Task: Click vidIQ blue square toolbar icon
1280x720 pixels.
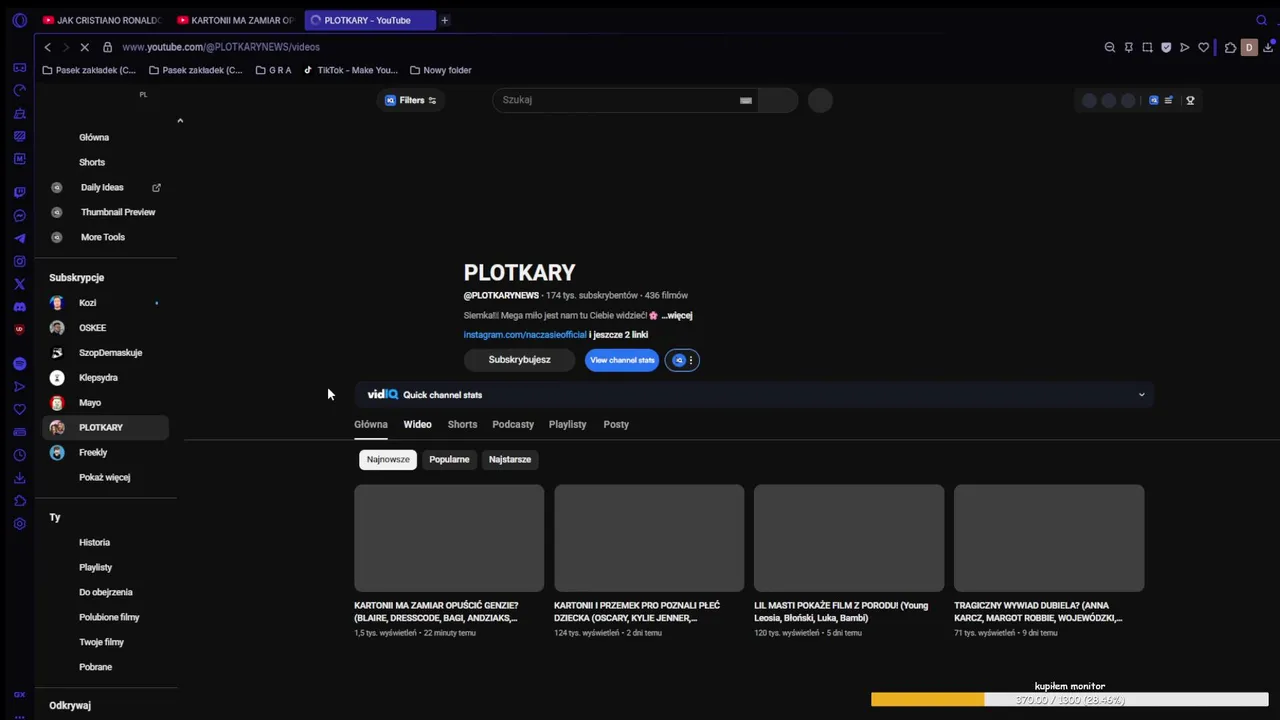Action: pyautogui.click(x=1153, y=100)
